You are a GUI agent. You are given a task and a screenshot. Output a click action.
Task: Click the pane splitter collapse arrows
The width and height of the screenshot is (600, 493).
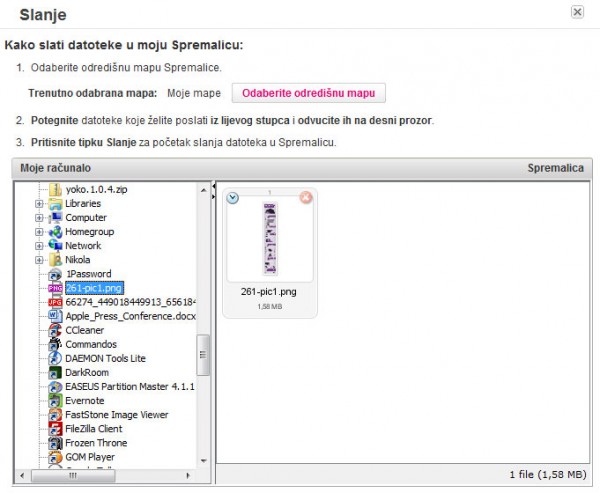click(x=214, y=191)
